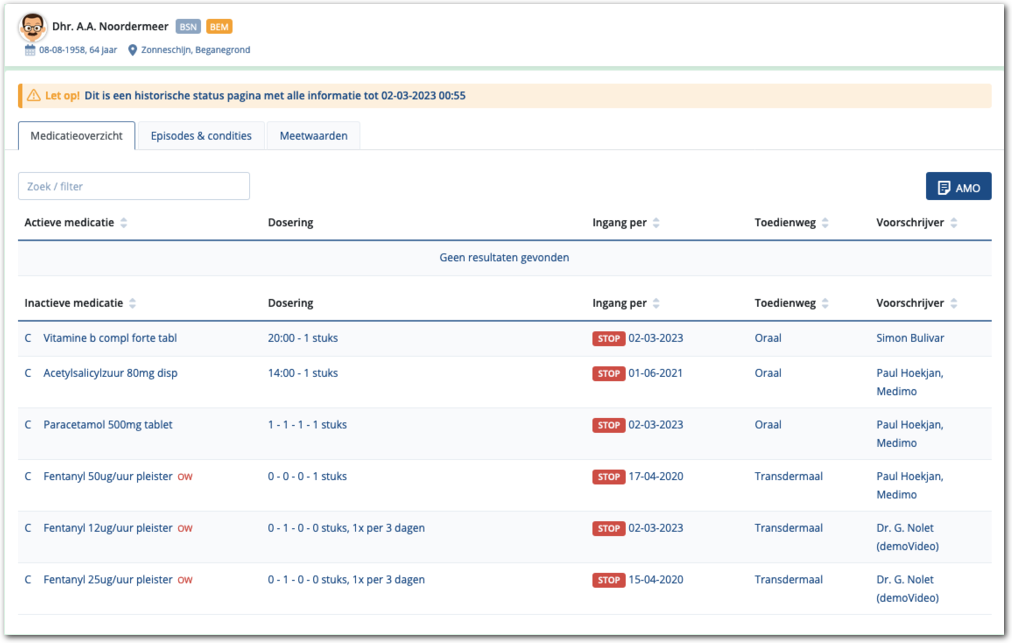Image resolution: width=1012 pixels, height=643 pixels.
Task: Click the calendar icon beside birth date
Action: (30, 50)
